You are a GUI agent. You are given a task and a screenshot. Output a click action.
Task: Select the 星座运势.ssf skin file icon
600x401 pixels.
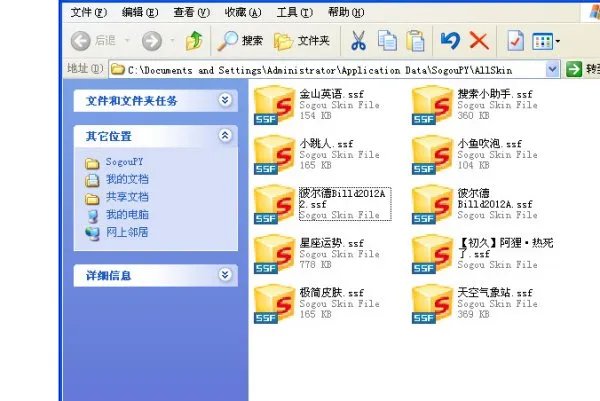tap(274, 254)
